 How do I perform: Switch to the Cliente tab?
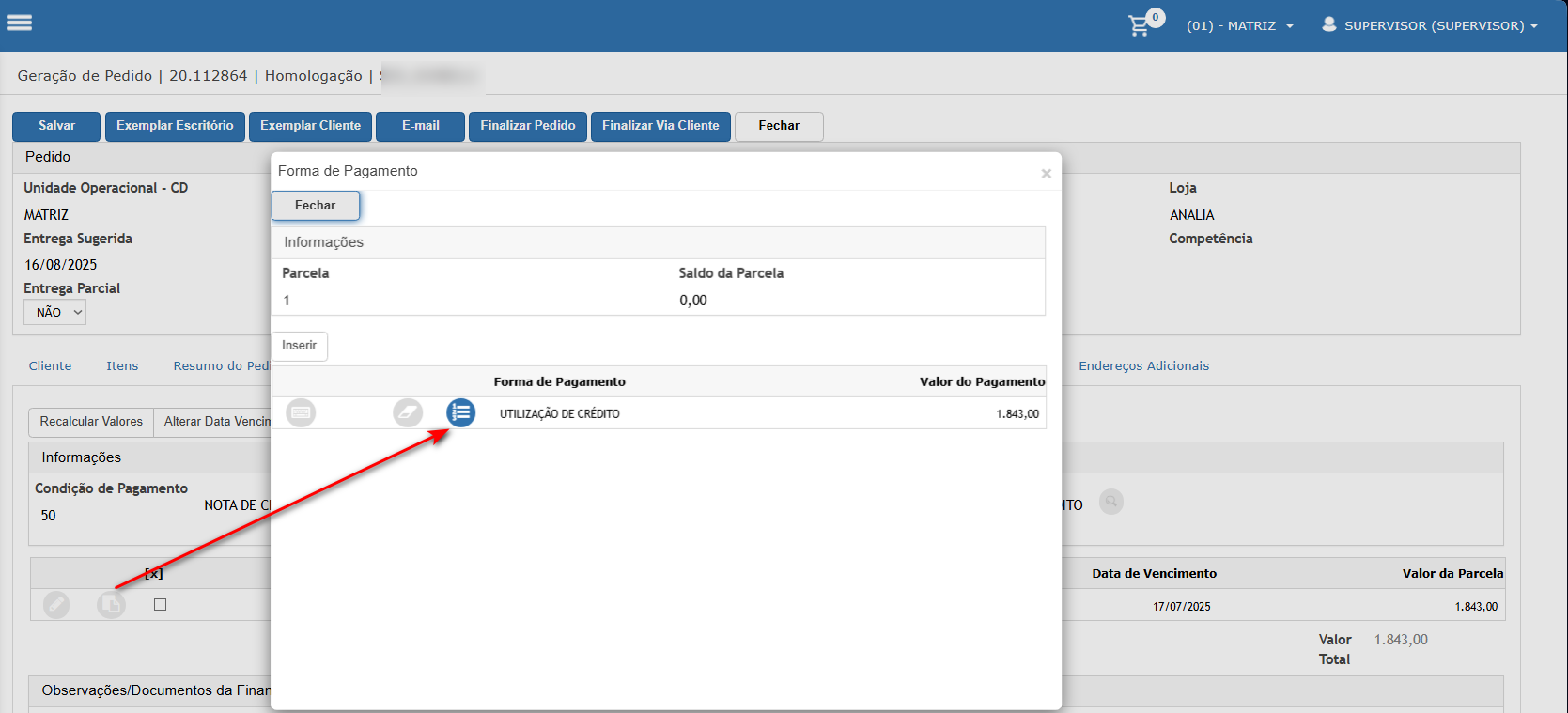[50, 365]
